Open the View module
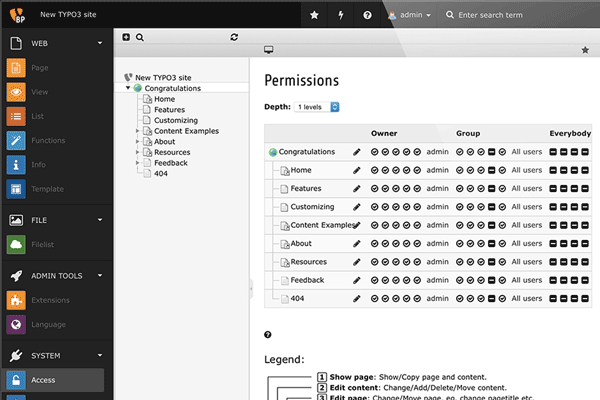This screenshot has height=400, width=600. [40, 92]
